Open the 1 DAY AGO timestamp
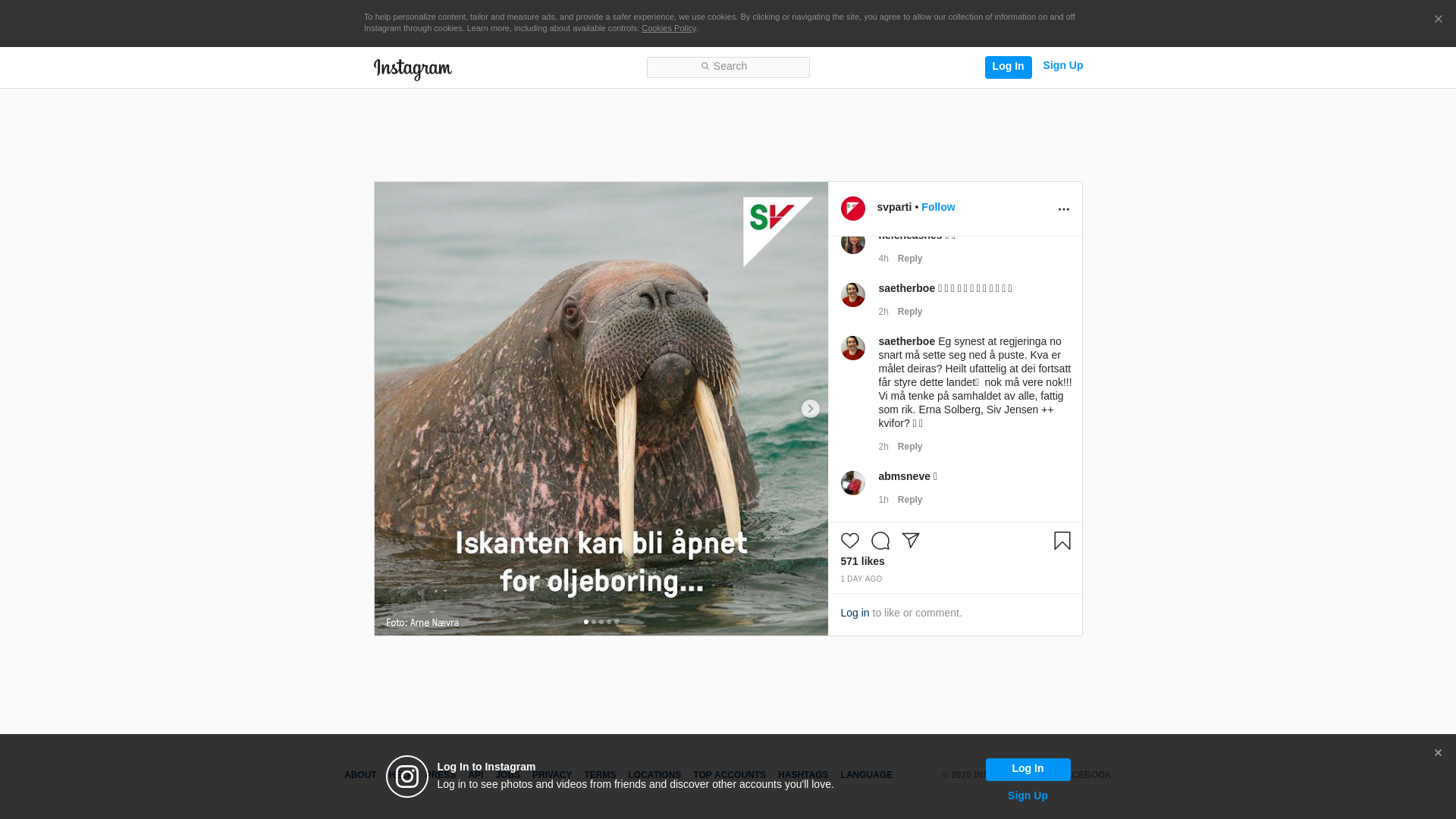The image size is (1456, 819). pos(861,579)
